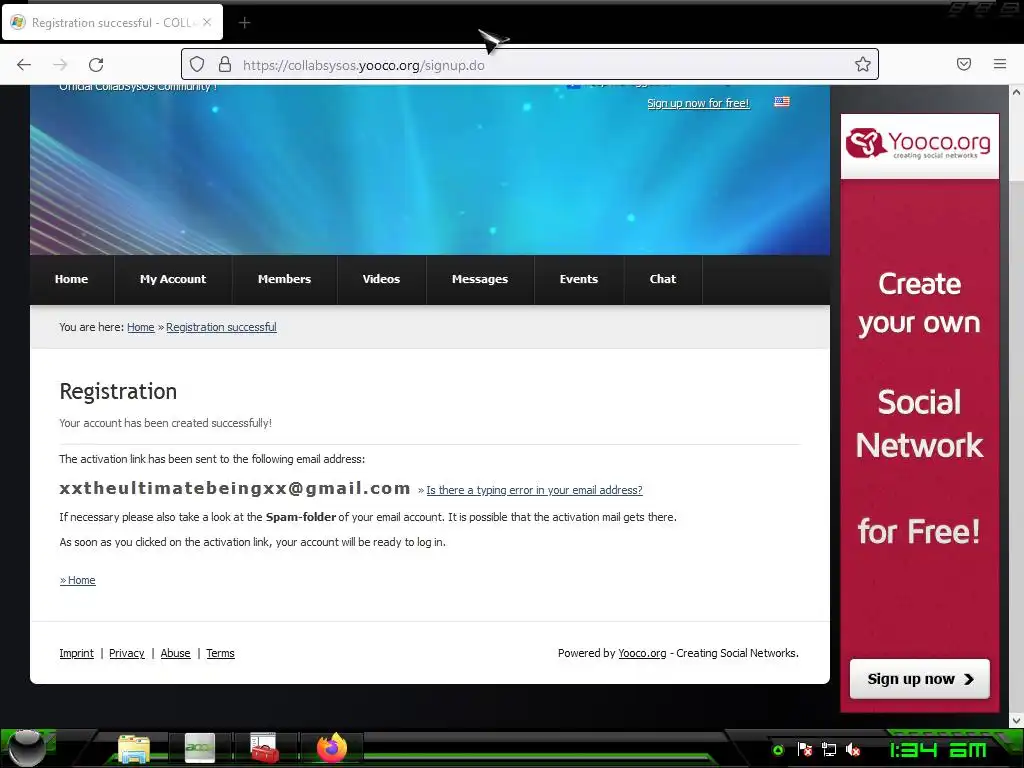The width and height of the screenshot is (1024, 768).
Task: Follow the '» Home' link below the message
Action: point(78,580)
